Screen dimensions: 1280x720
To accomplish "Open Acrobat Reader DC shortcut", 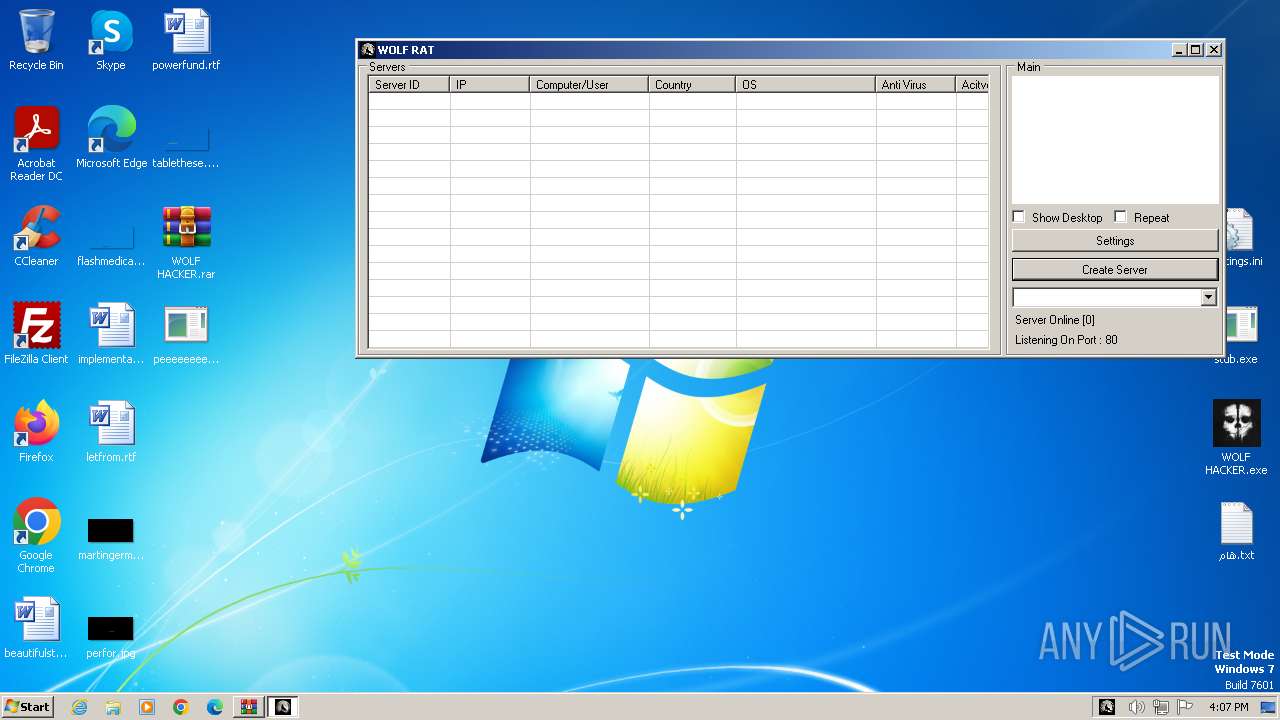I will coord(36,144).
